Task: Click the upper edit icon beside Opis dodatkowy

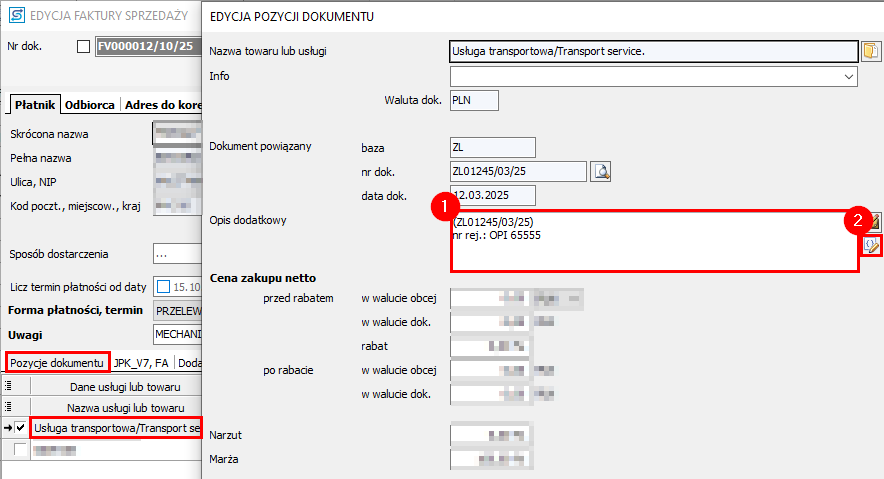Action: click(x=874, y=221)
